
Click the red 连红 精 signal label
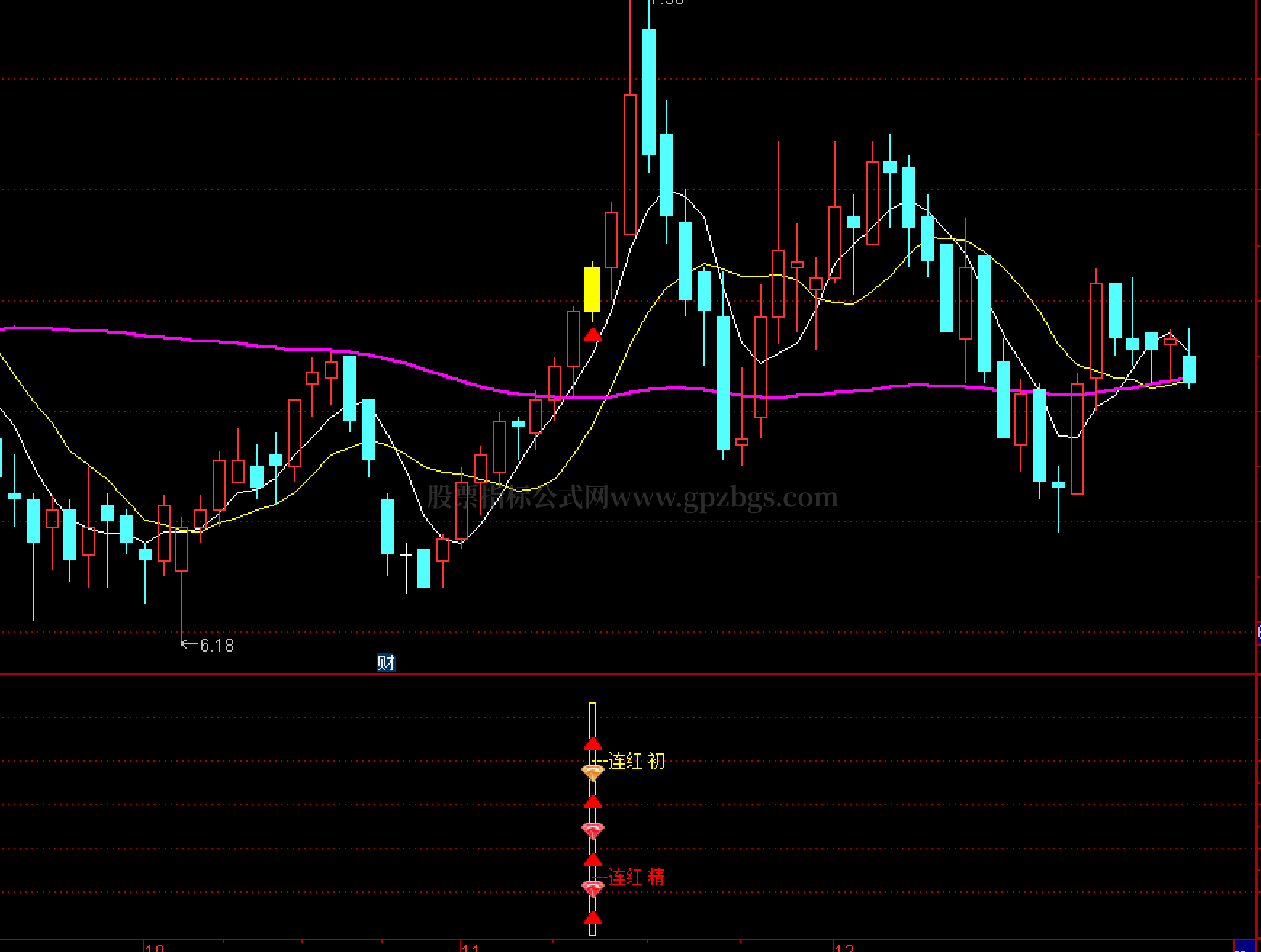636,877
